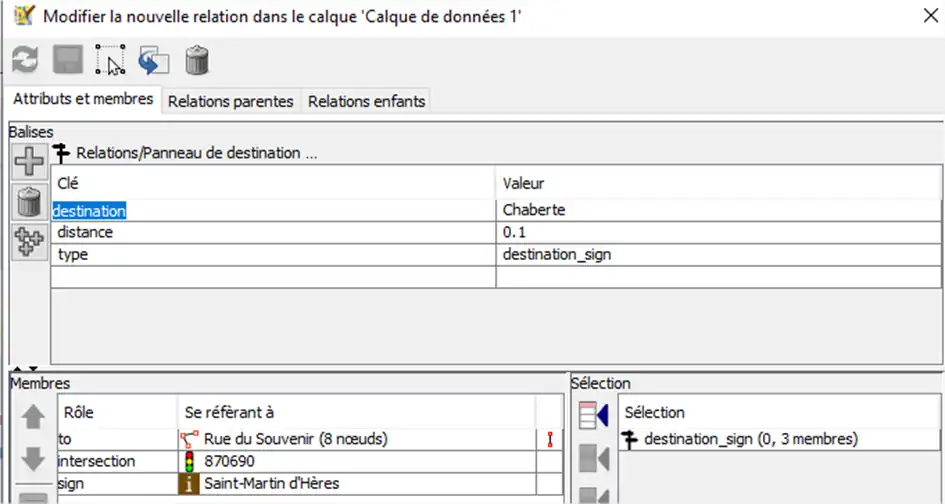Add a new tag with plus button
945x504 pixels.
(29, 161)
